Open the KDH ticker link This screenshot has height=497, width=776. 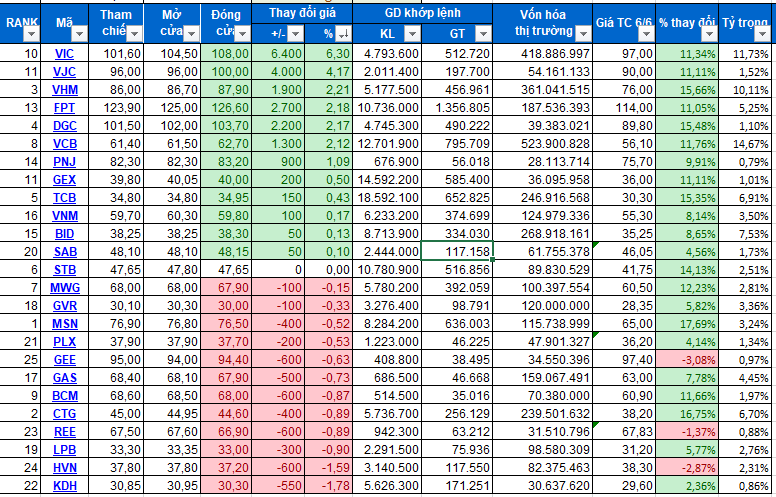click(65, 486)
